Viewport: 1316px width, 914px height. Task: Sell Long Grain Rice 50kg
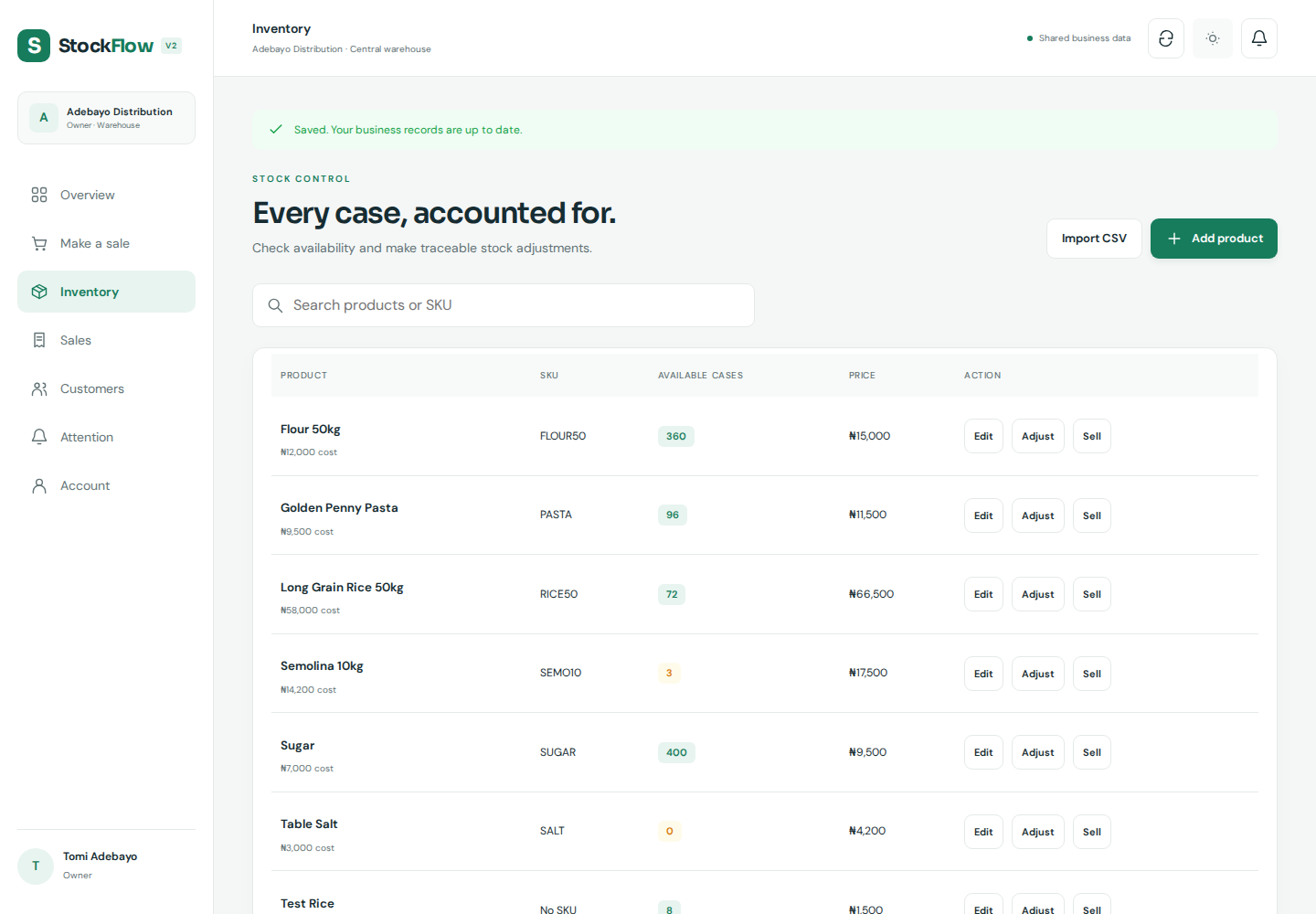coord(1092,594)
